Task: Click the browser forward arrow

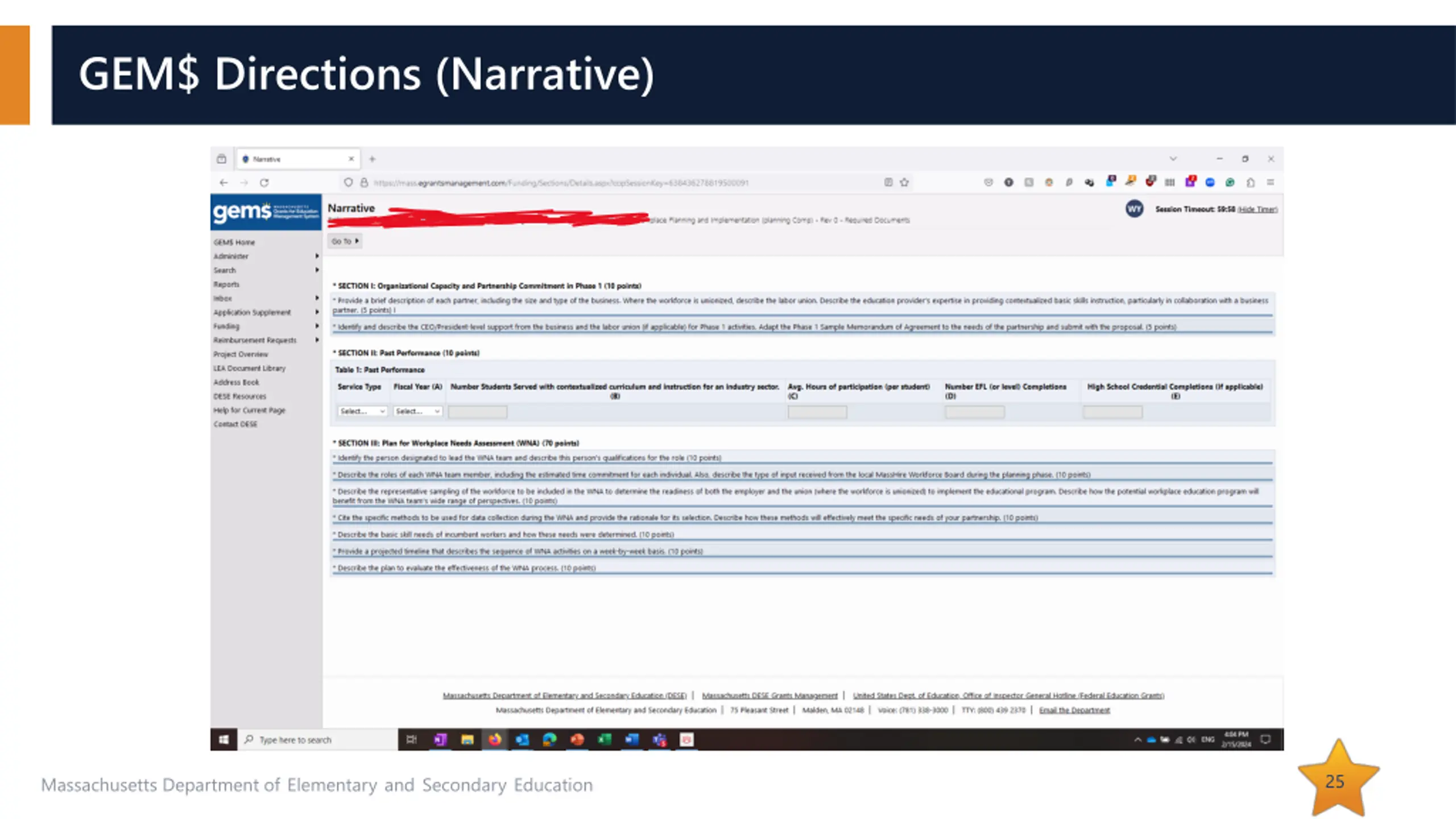Action: pos(244,183)
